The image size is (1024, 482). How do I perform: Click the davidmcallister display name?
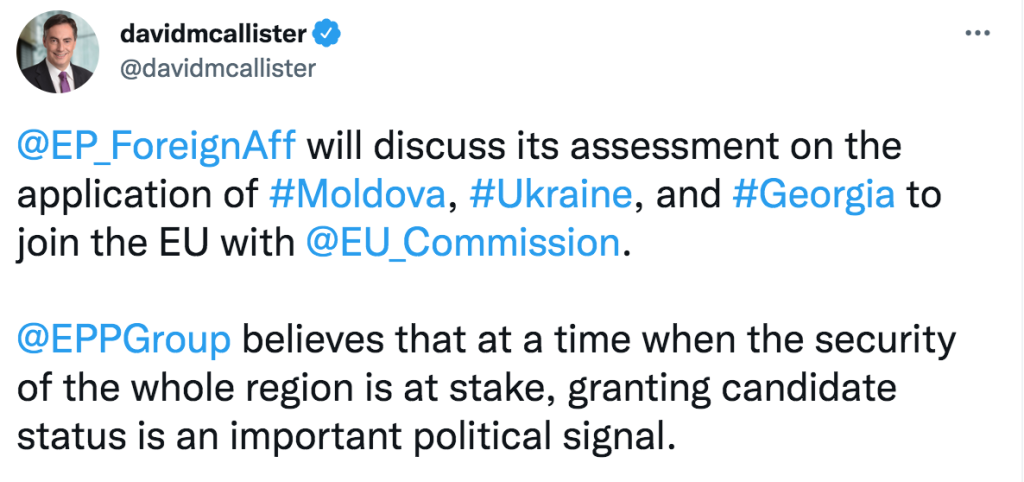(x=214, y=34)
